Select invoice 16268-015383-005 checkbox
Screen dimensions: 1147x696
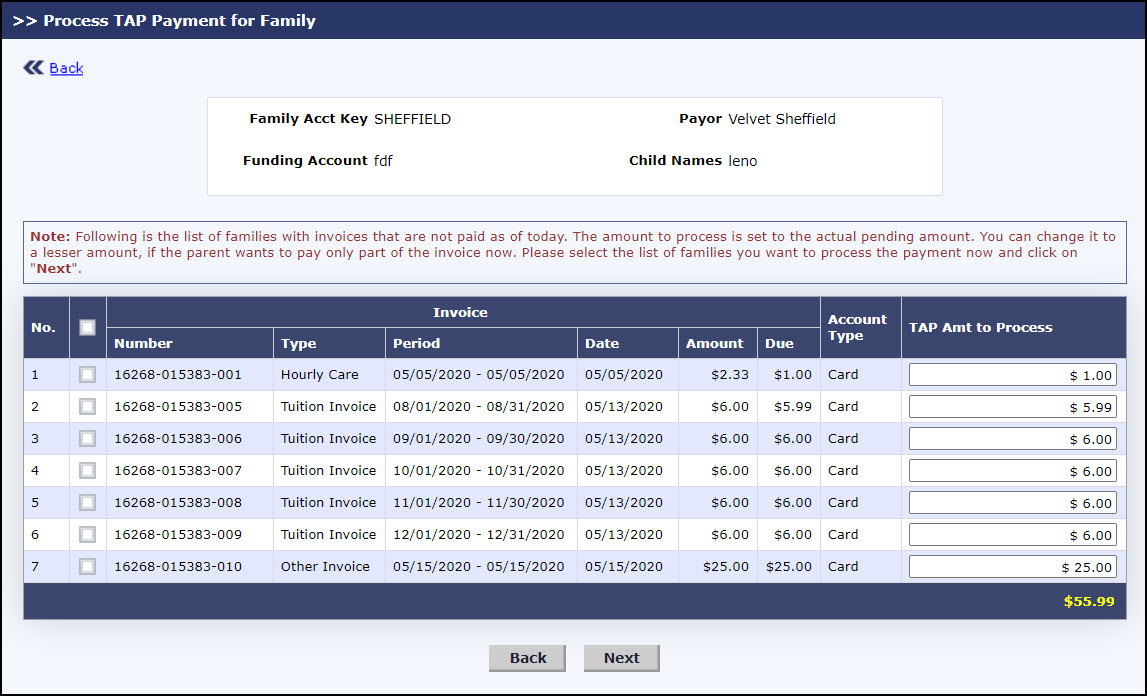click(87, 407)
